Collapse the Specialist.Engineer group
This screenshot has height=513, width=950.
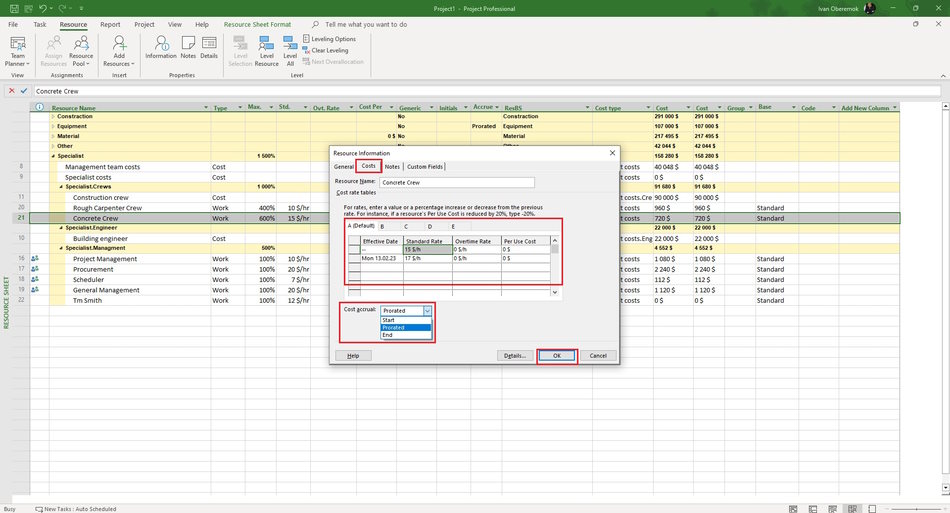(x=61, y=228)
